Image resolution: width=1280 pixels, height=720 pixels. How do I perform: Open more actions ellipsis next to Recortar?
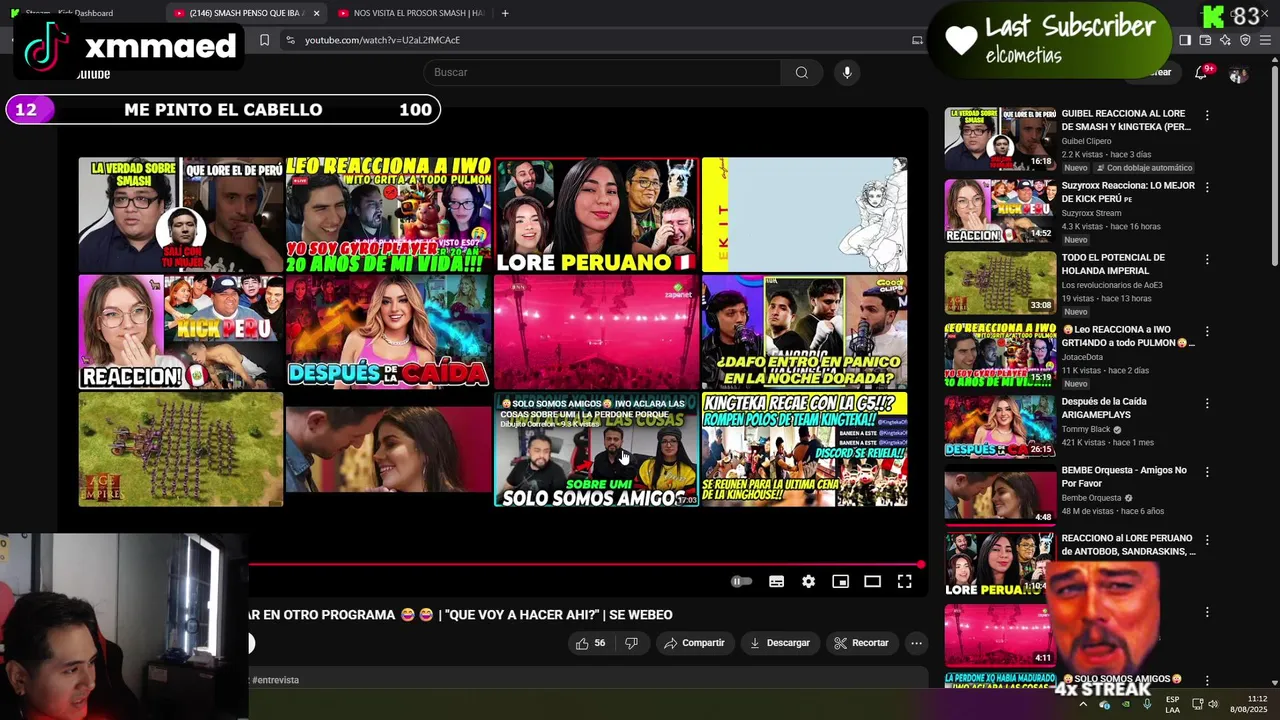916,643
